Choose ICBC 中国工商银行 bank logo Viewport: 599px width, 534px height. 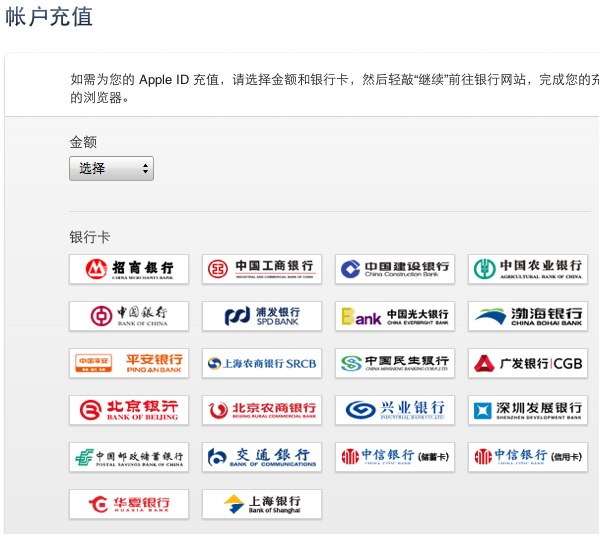point(262,269)
